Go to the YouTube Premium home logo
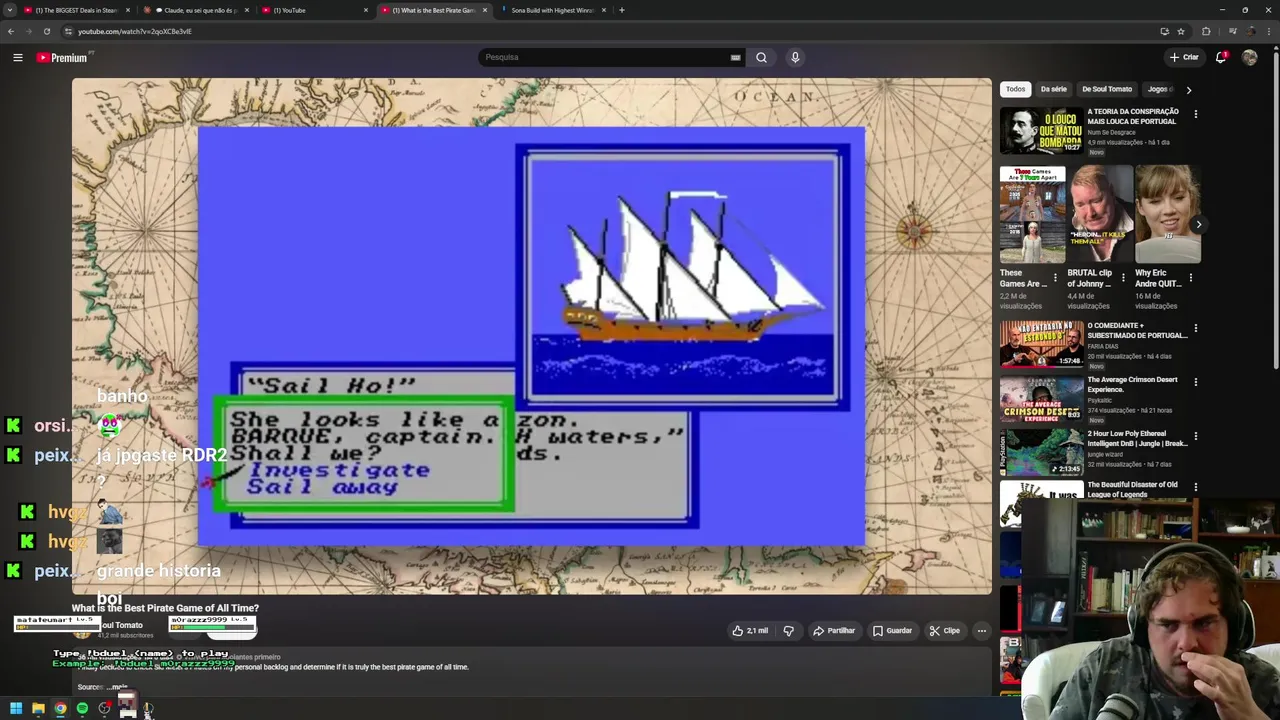 pos(62,57)
